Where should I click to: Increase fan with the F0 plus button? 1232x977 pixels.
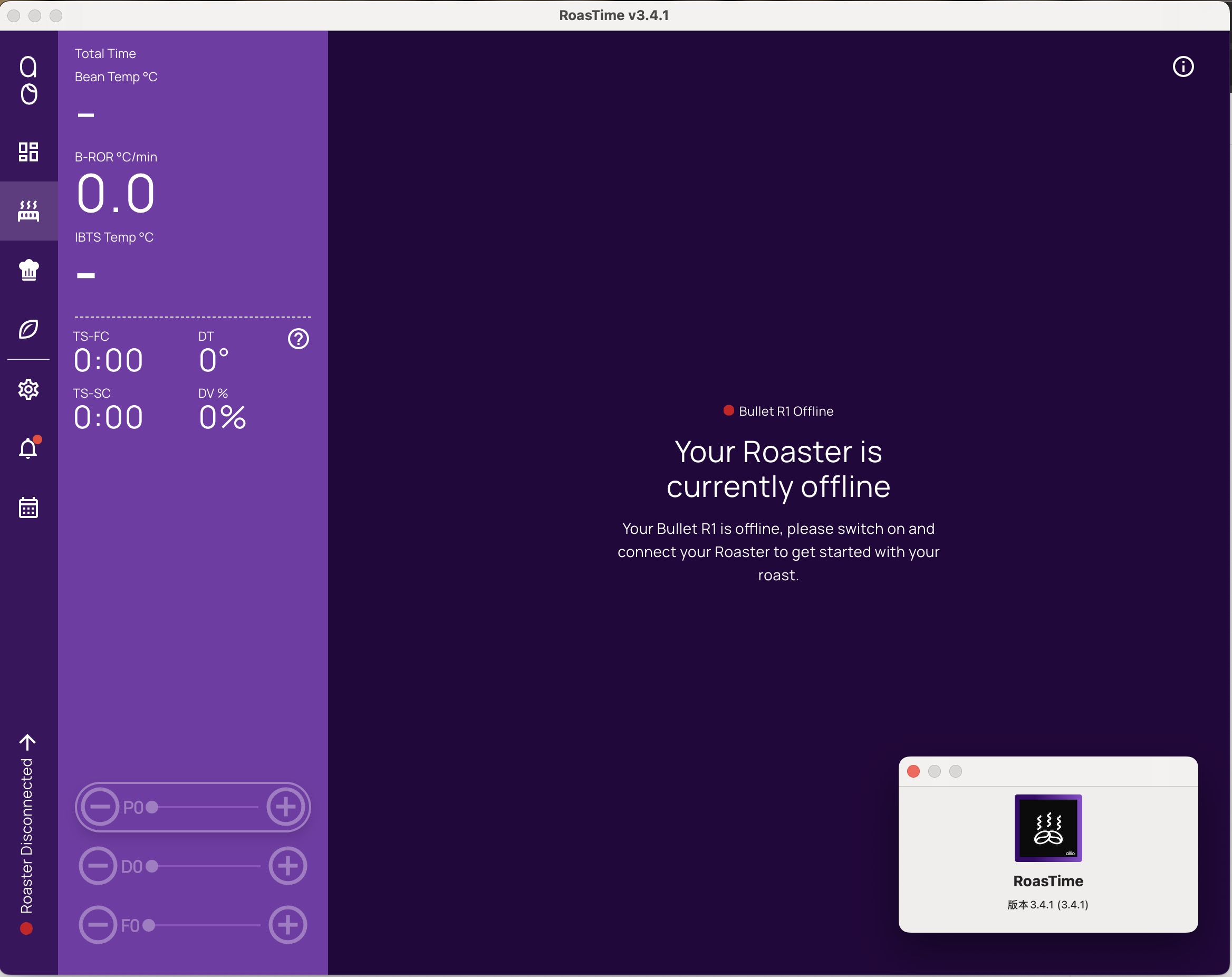pyautogui.click(x=288, y=925)
